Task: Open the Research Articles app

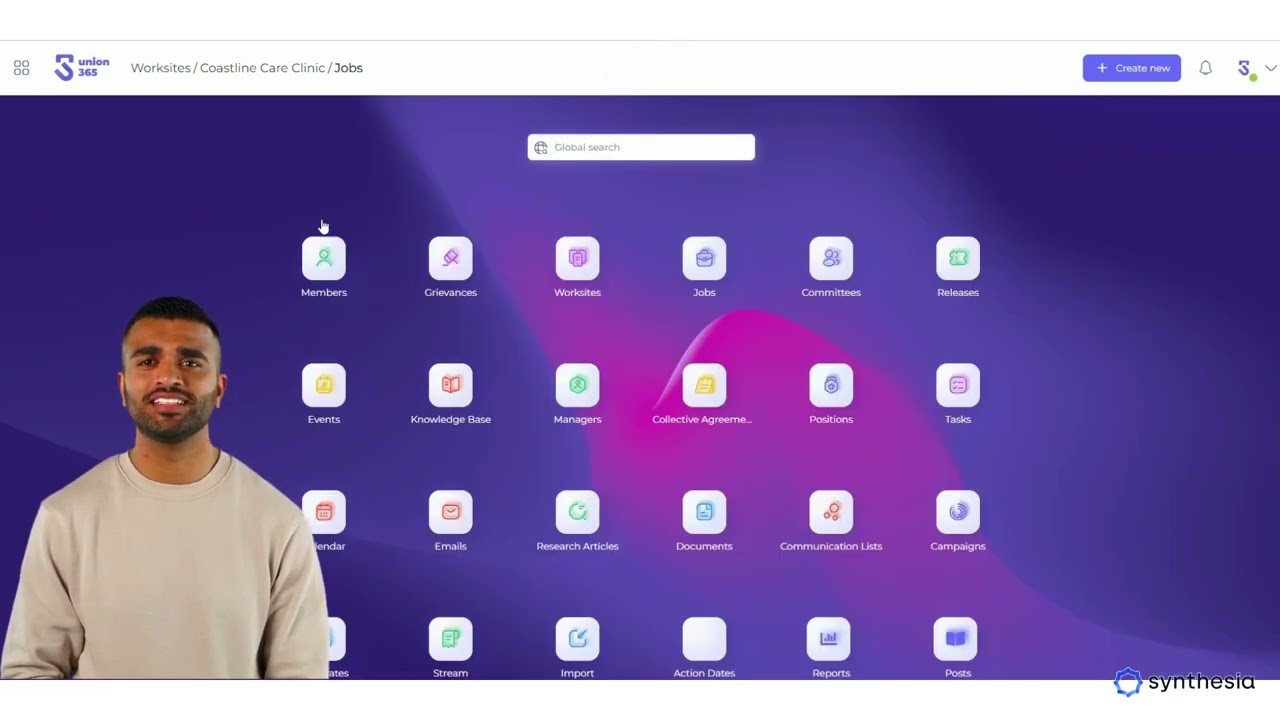Action: (578, 513)
